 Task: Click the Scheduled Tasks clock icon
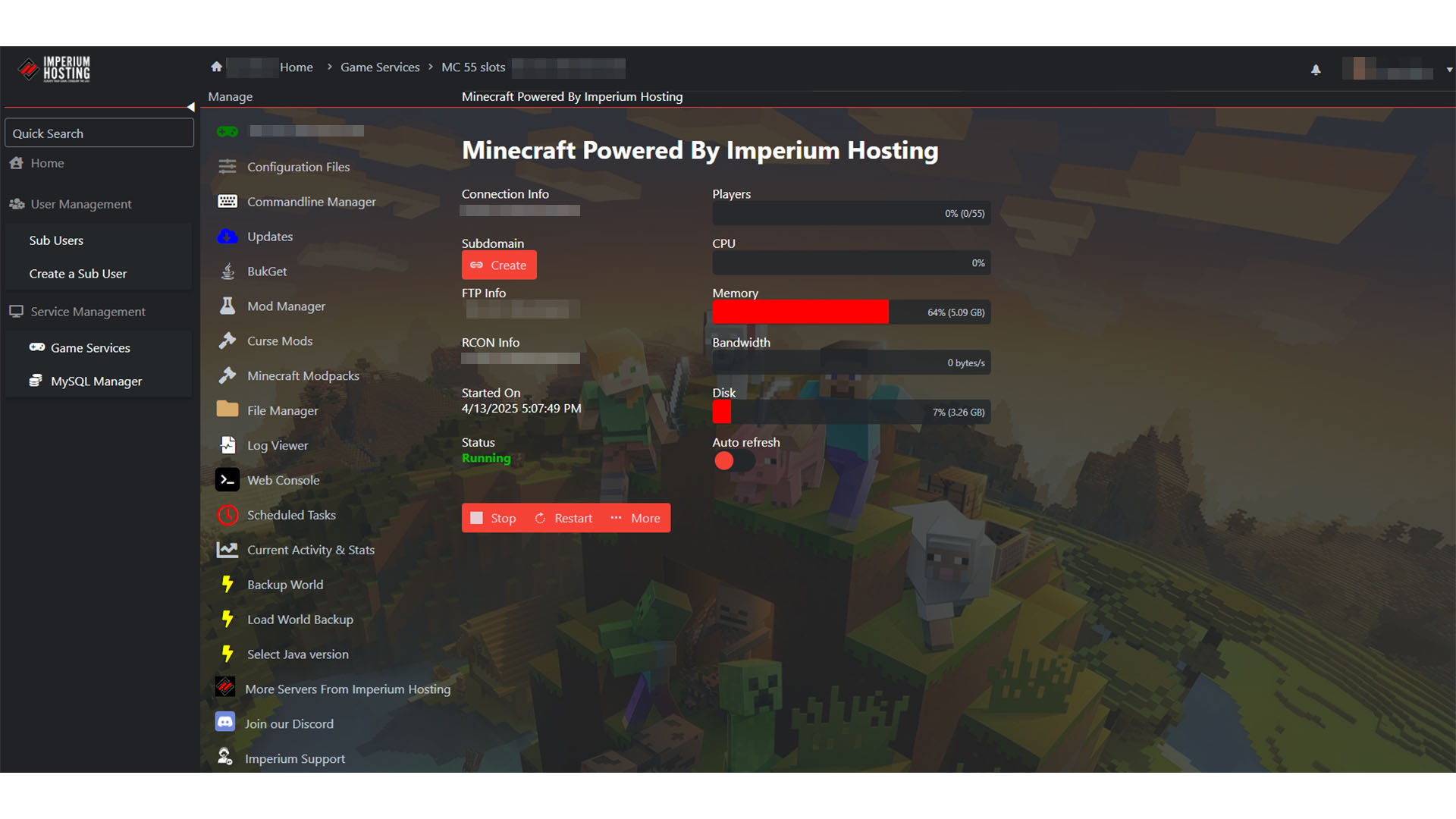coord(227,515)
